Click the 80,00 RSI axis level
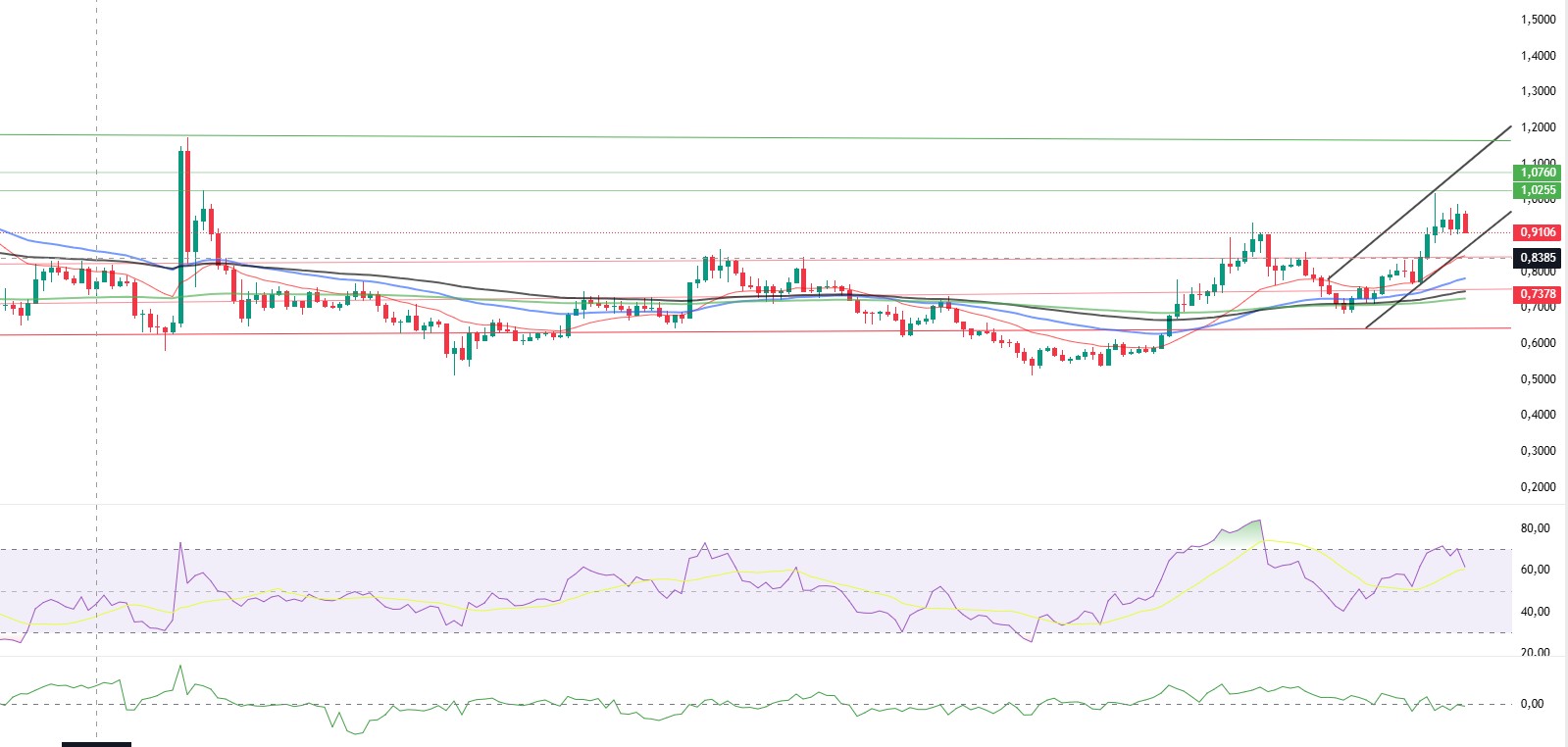Viewport: 1568px width, 747px height. click(1535, 528)
